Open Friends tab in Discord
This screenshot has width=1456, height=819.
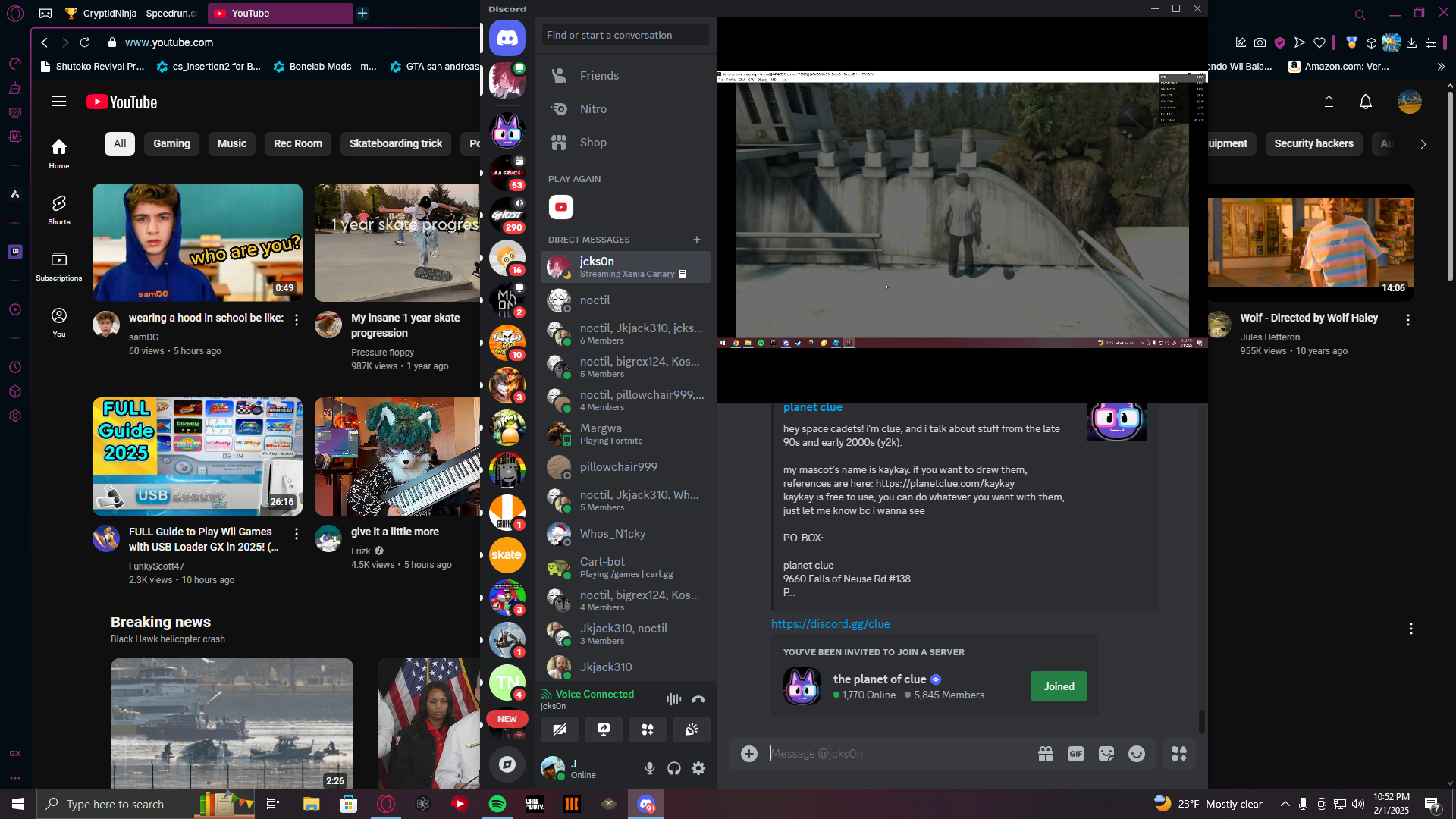point(599,76)
